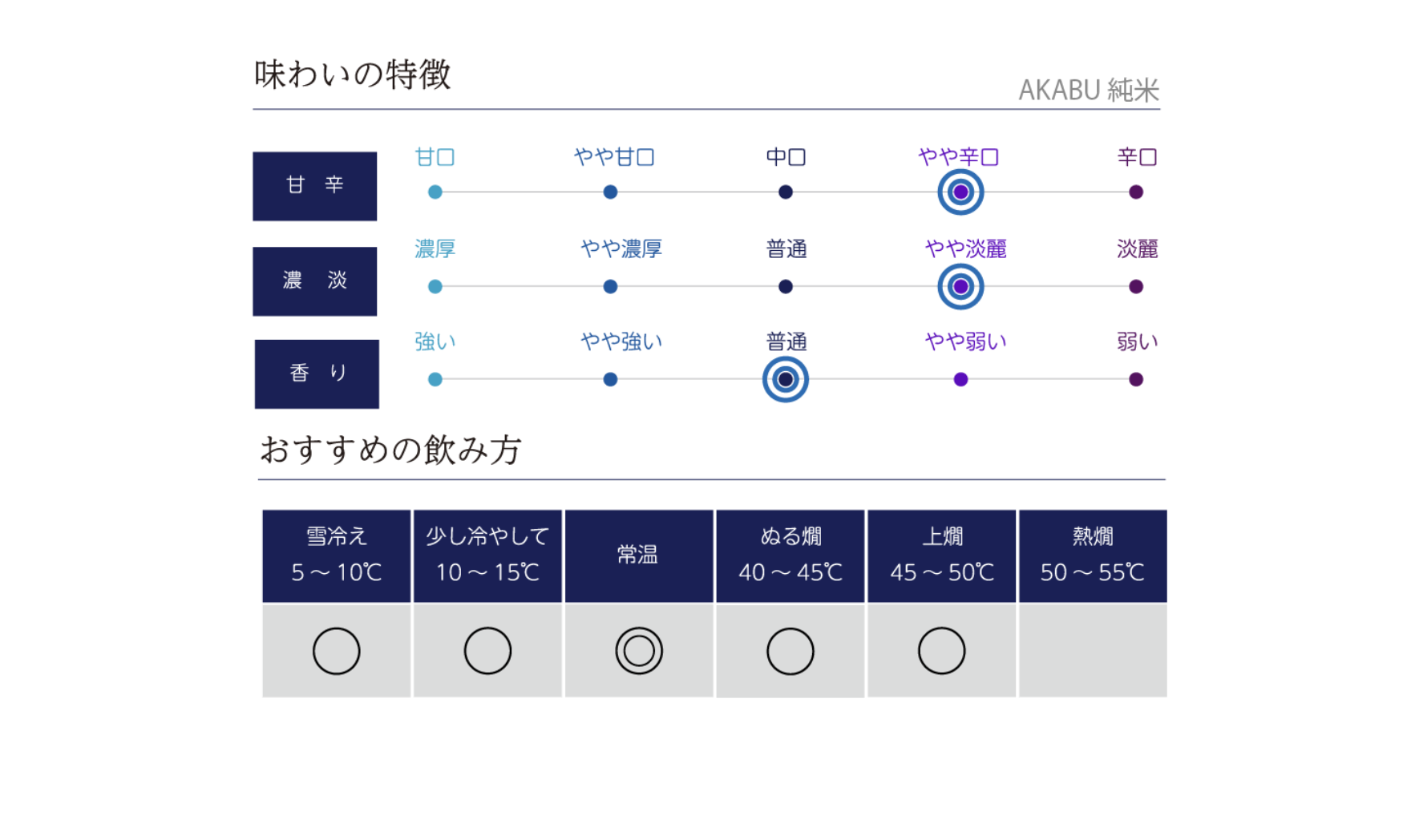The height and width of the screenshot is (840, 1403).
Task: Select the やや弱い dot on aroma scale
Action: tap(960, 380)
